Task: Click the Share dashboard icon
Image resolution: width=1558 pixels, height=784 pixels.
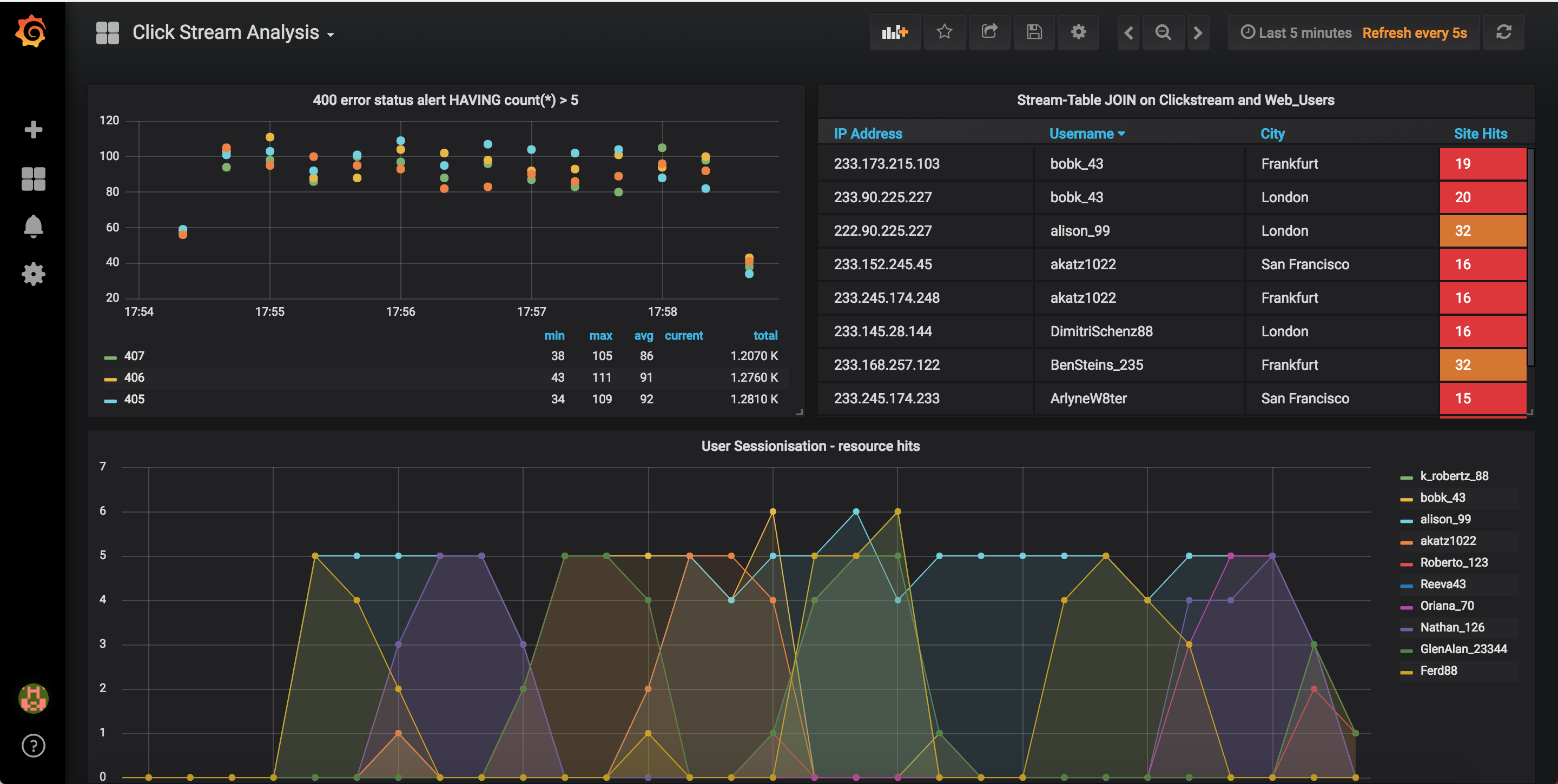Action: tap(989, 32)
